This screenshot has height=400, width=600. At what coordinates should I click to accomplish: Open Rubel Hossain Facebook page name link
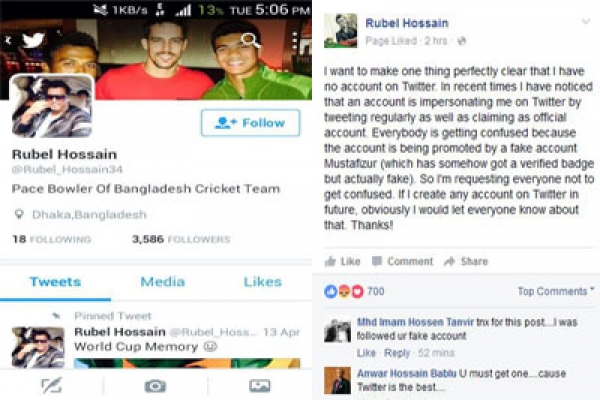407,23
